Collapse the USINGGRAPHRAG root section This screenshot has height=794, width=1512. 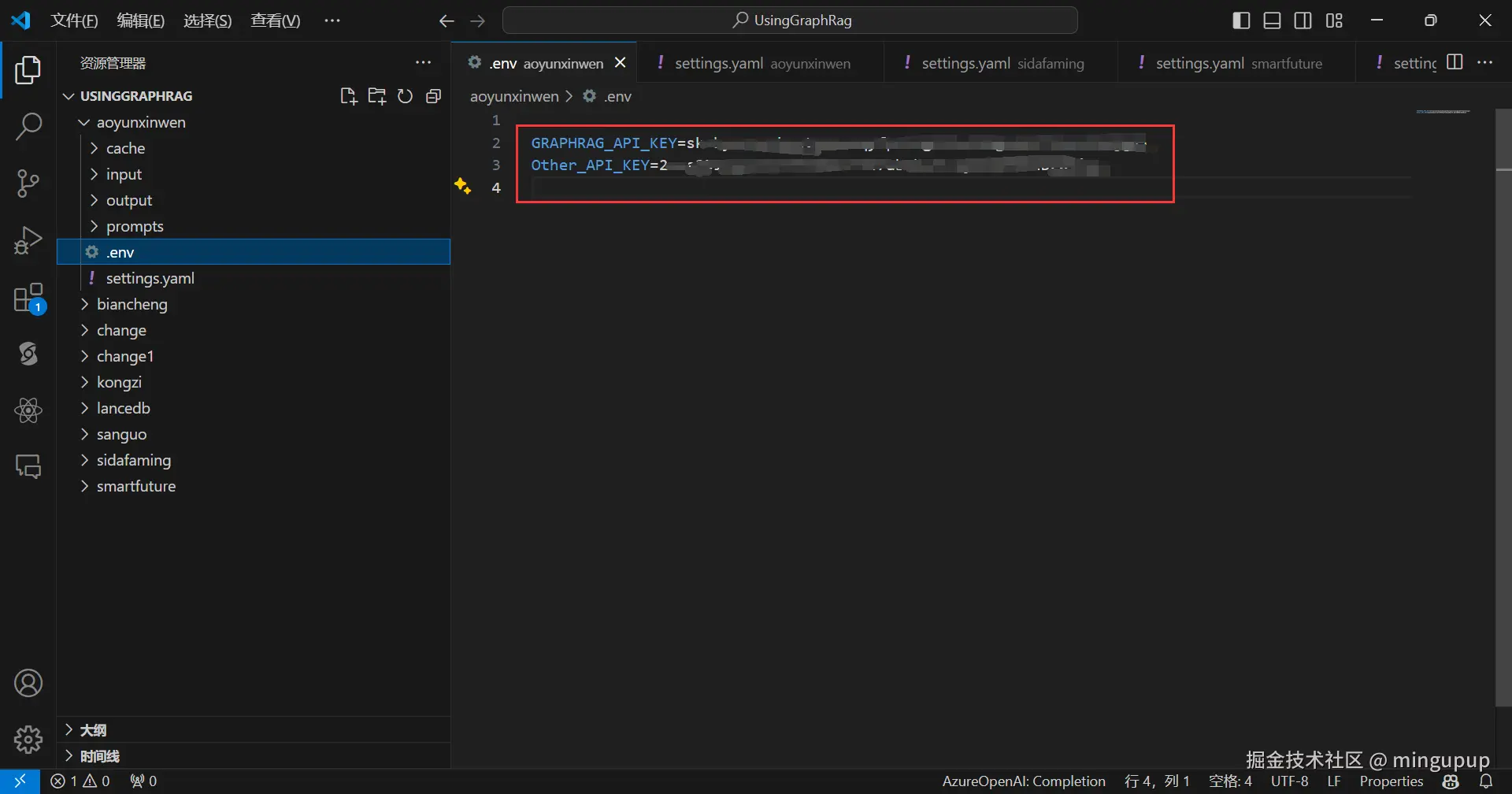(x=69, y=96)
